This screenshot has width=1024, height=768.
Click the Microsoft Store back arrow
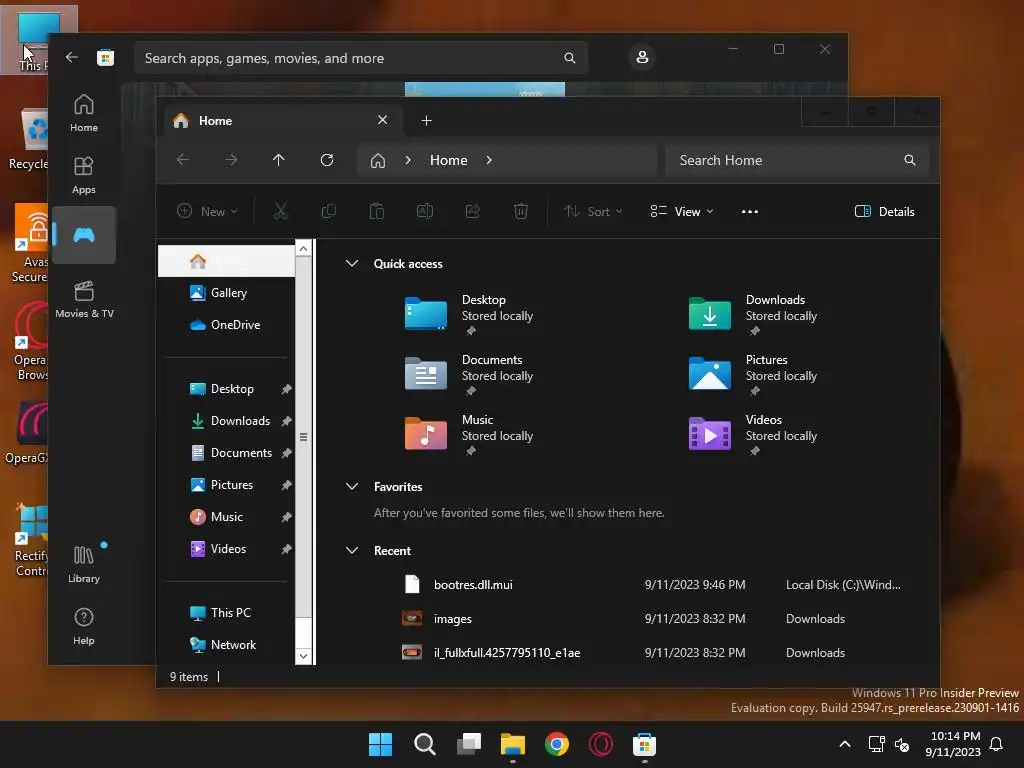click(x=72, y=57)
